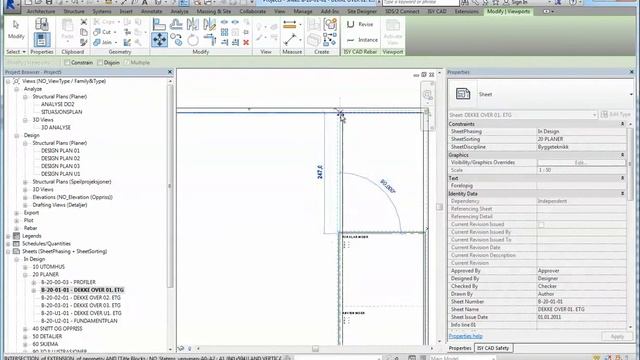Viewport: 640px width, 360px height.
Task: Expand the Export tree node
Action: 16,213
